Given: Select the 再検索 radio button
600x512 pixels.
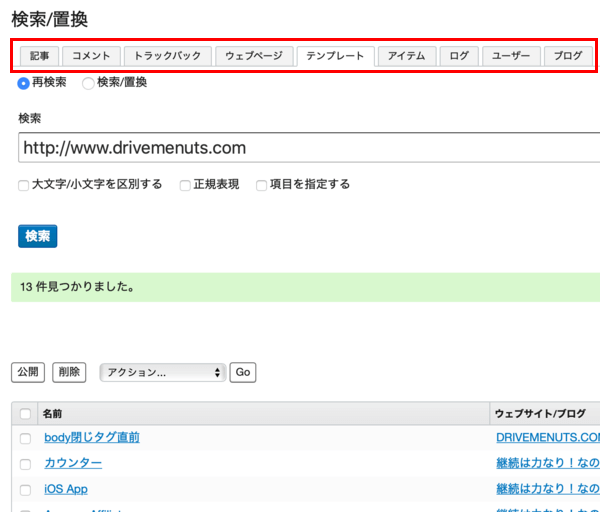Looking at the screenshot, I should click(23, 83).
